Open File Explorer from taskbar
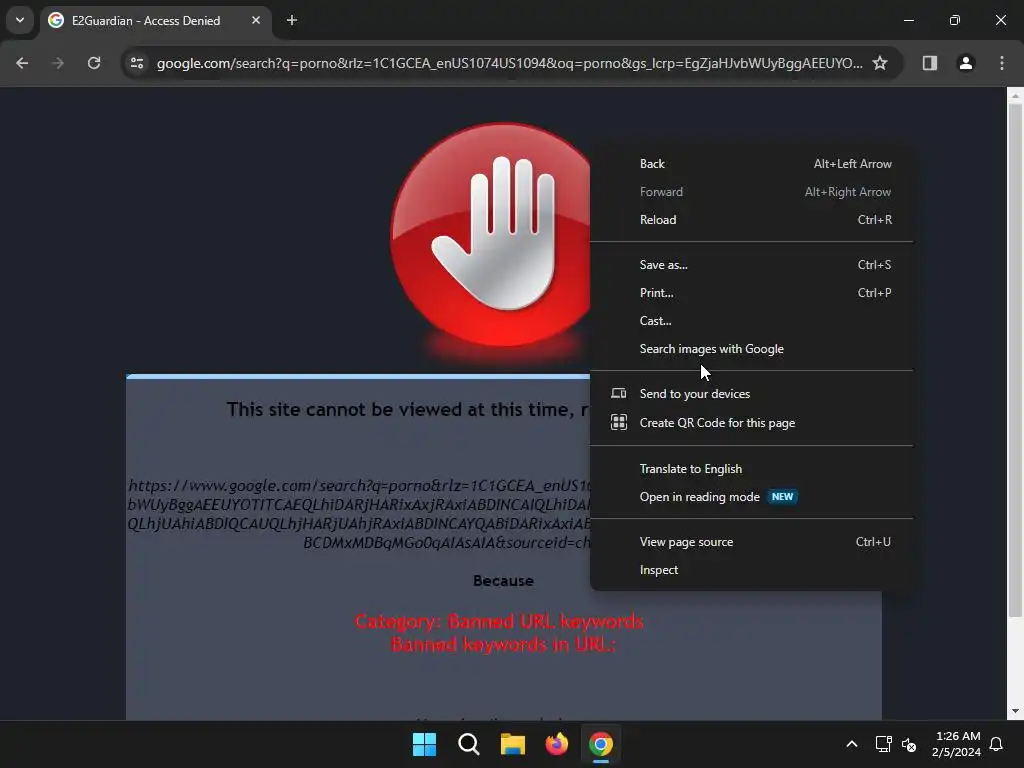 (x=513, y=744)
